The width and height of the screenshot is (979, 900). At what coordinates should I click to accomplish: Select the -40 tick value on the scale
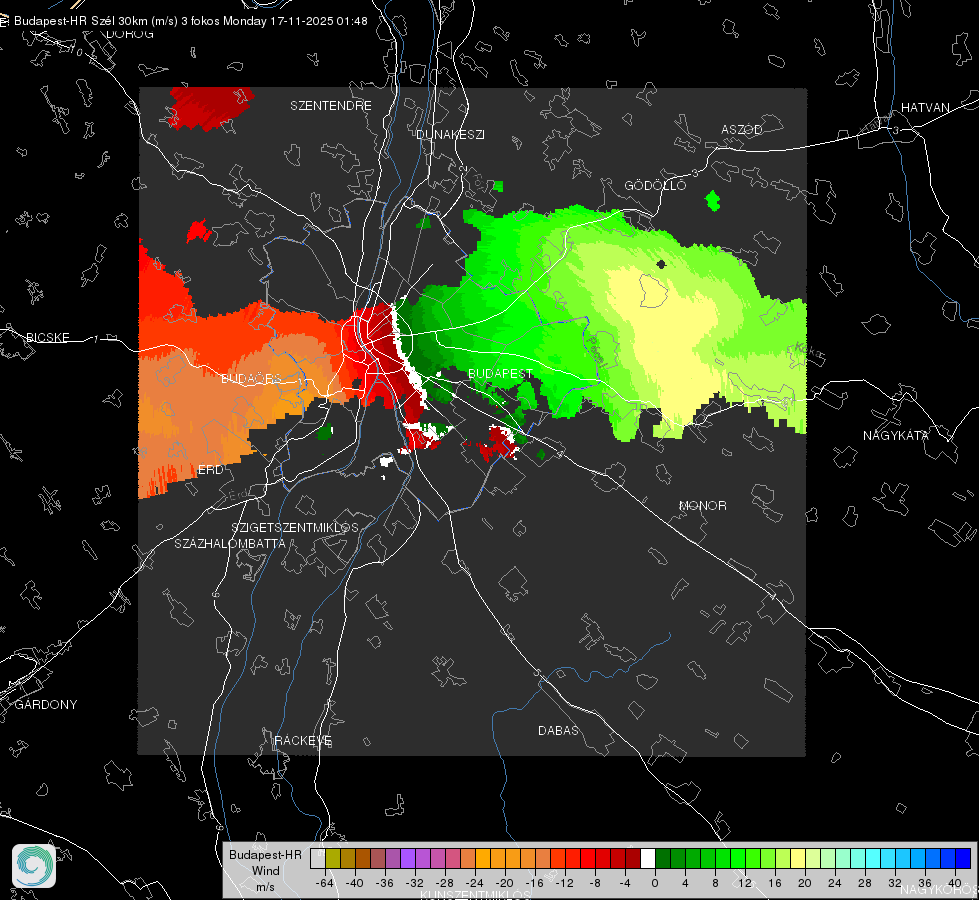click(x=355, y=883)
